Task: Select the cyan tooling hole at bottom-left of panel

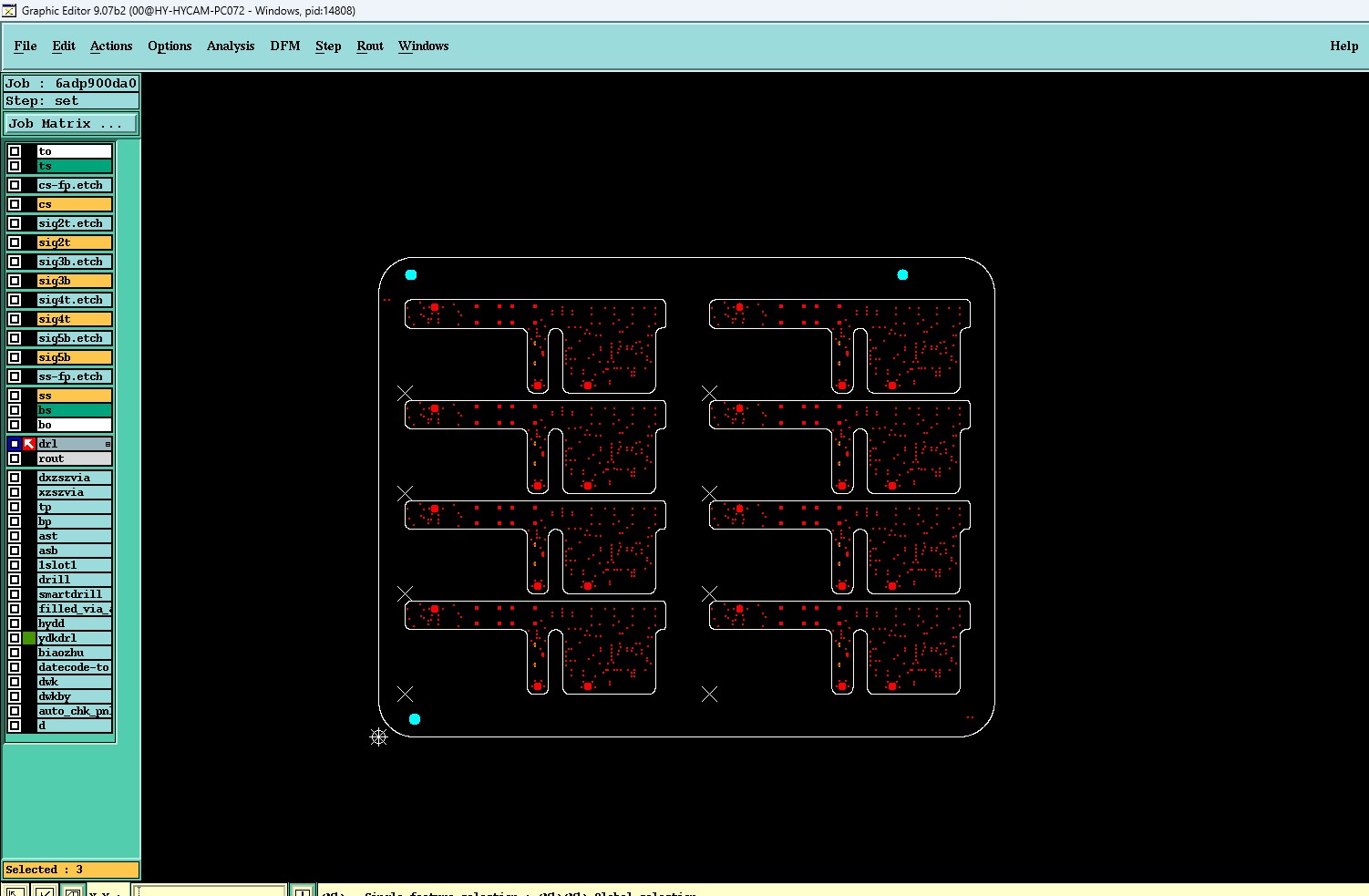Action: click(415, 719)
